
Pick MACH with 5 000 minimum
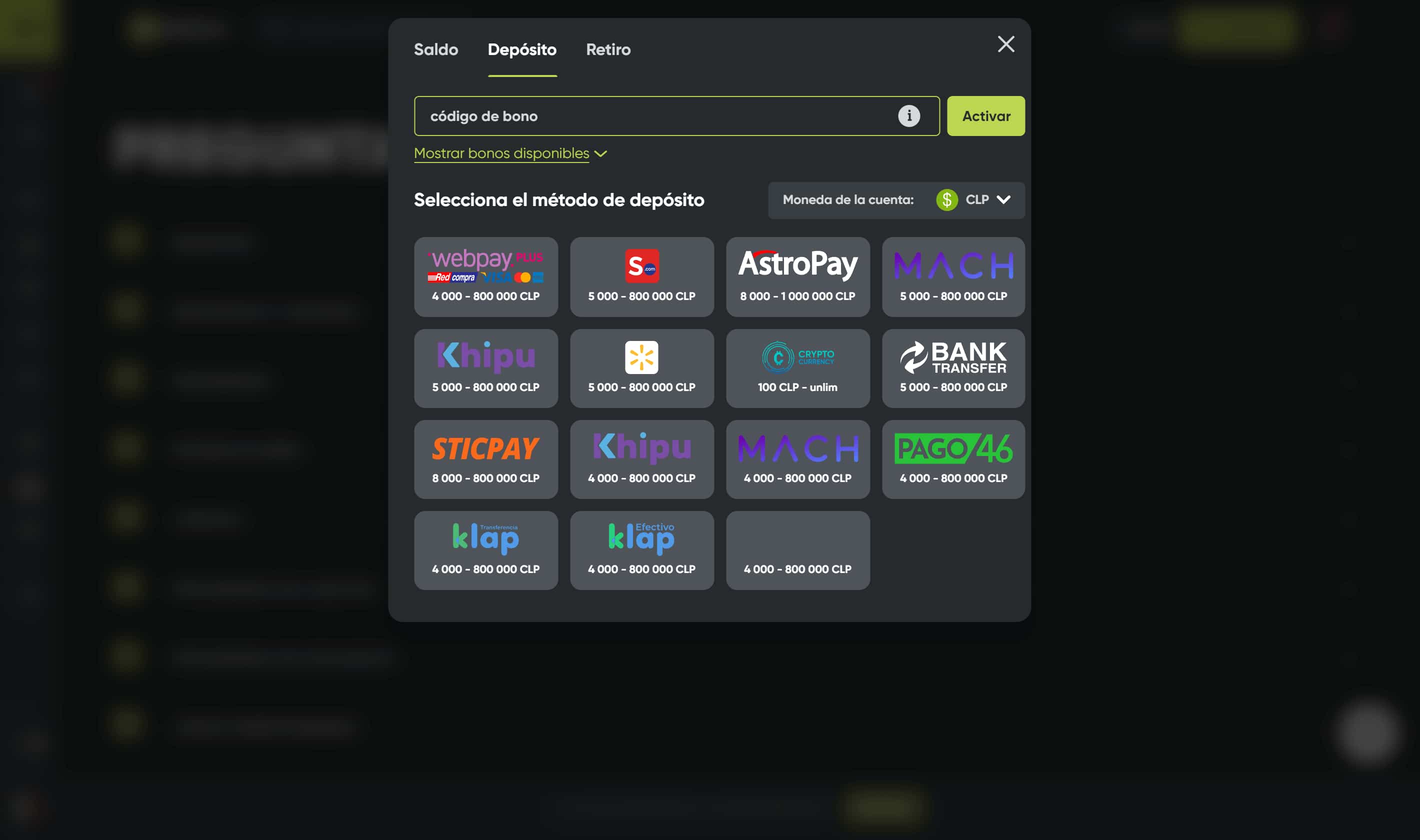953,277
